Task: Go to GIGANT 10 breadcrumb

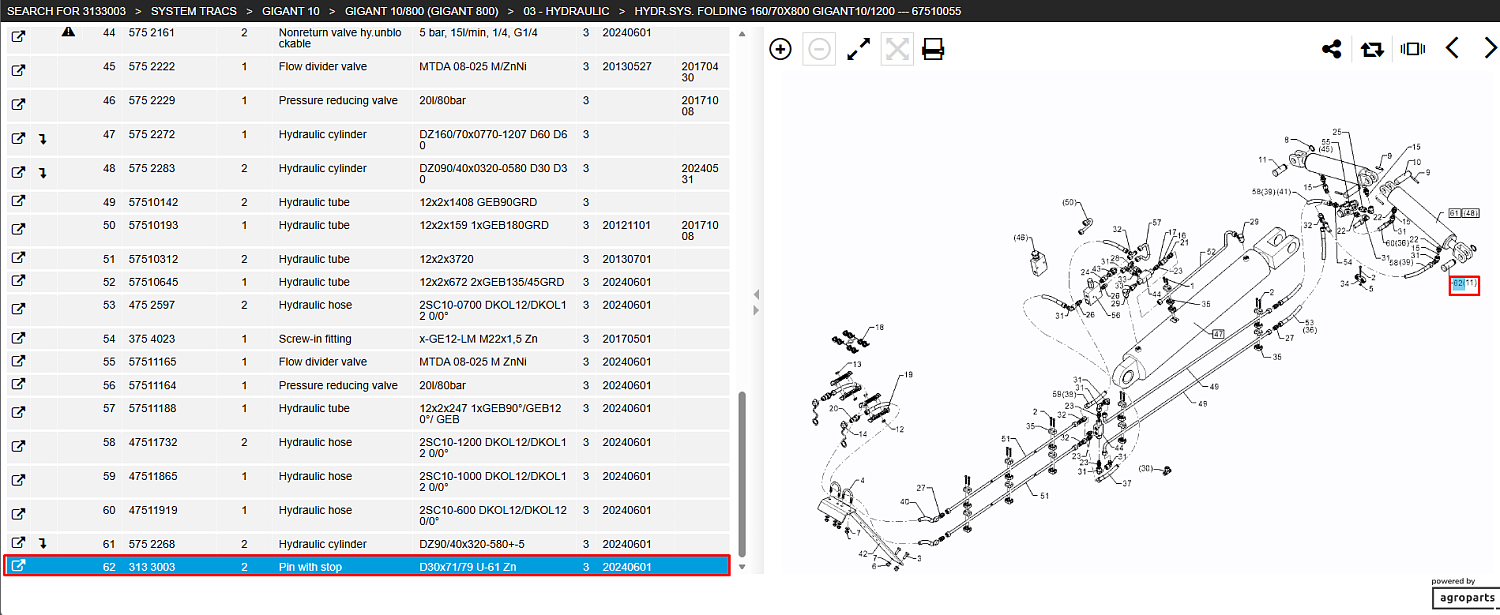Action: (293, 11)
